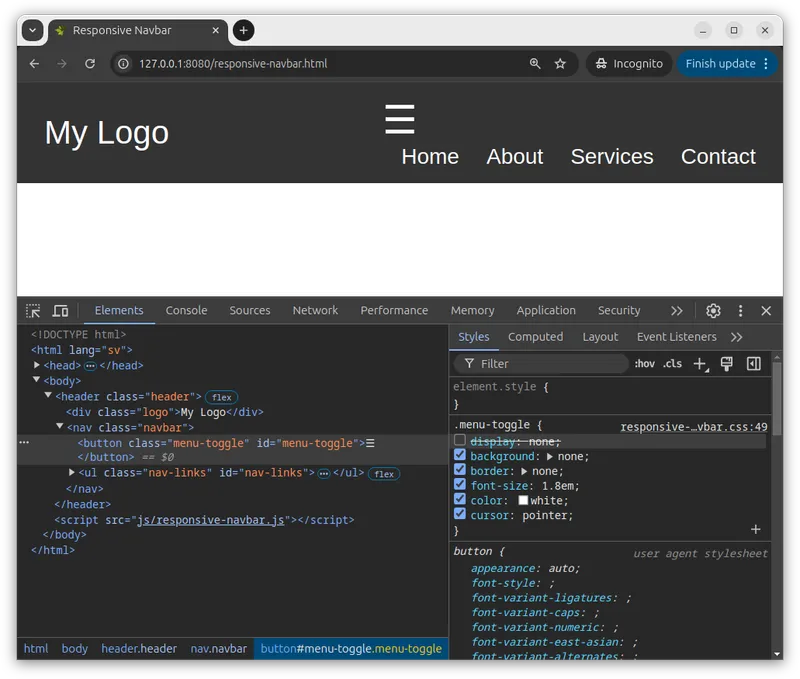Disable the cursor: pointer property checkbox
Viewport: 800px width, 679px height.
[x=460, y=515]
